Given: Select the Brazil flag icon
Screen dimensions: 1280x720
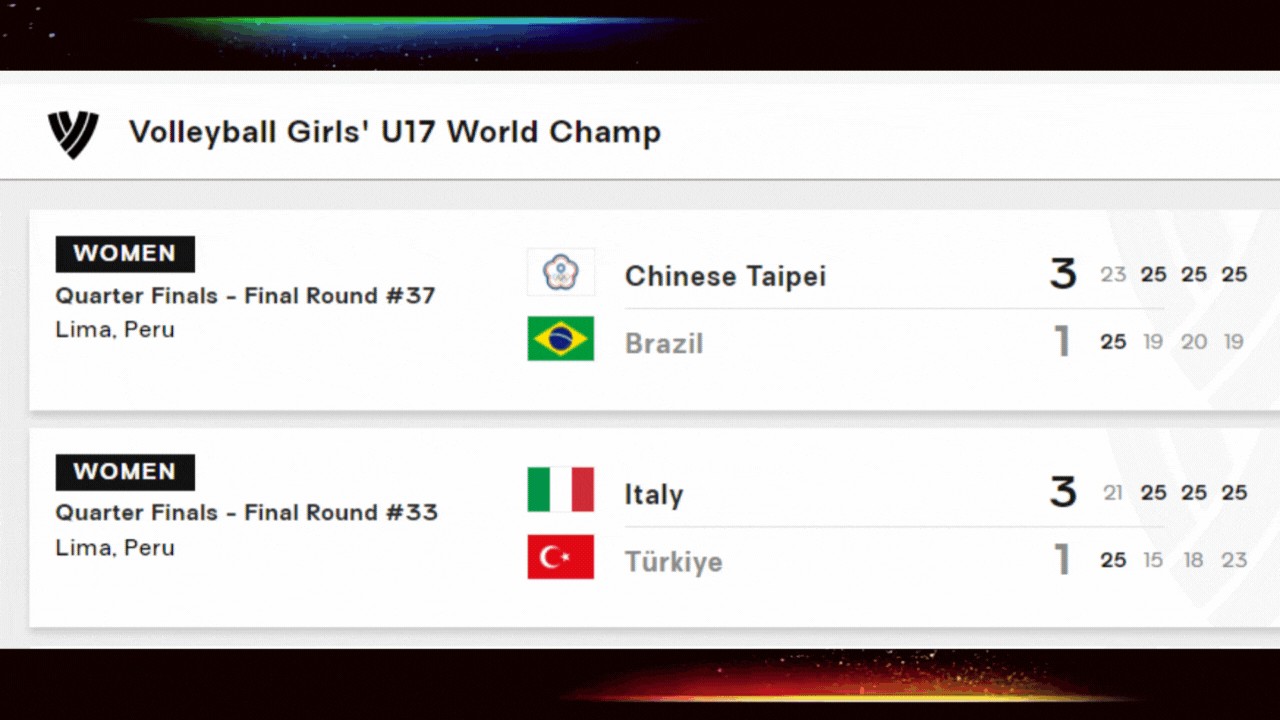Looking at the screenshot, I should point(561,339).
